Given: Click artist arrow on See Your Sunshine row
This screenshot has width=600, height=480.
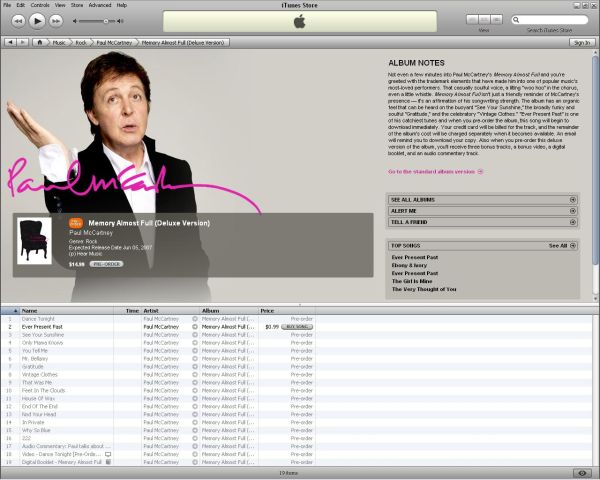Looking at the screenshot, I should pos(195,335).
